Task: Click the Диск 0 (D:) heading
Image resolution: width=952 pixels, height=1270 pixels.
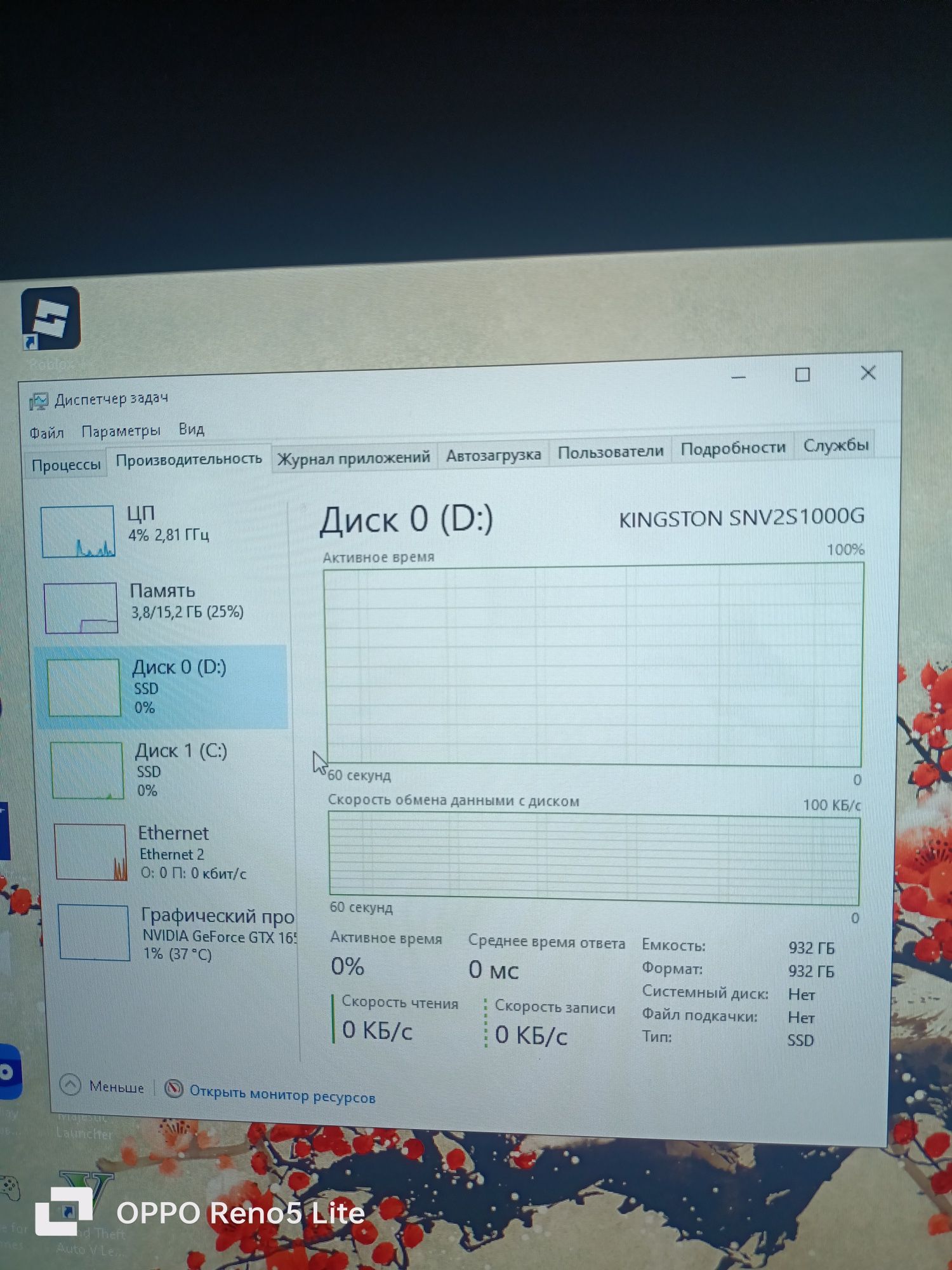Action: point(406,520)
